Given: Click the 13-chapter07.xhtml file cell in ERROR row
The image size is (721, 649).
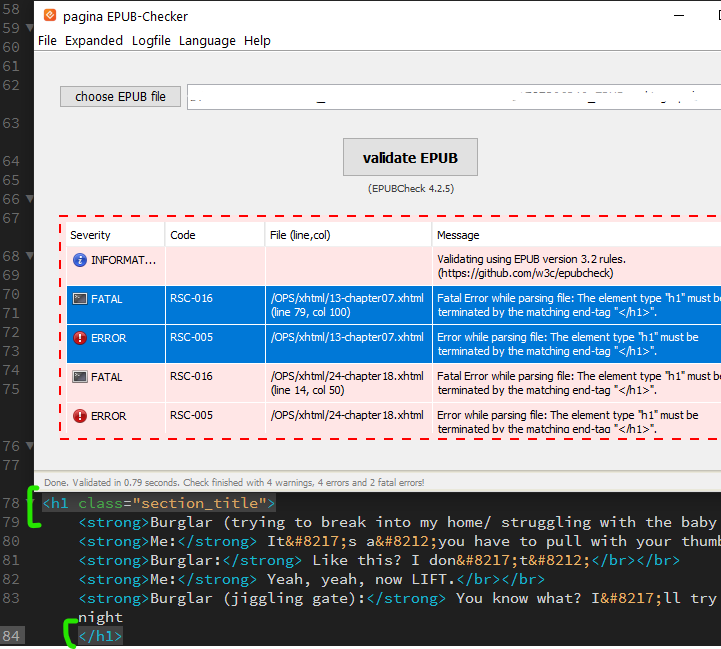Looking at the screenshot, I should click(348, 344).
